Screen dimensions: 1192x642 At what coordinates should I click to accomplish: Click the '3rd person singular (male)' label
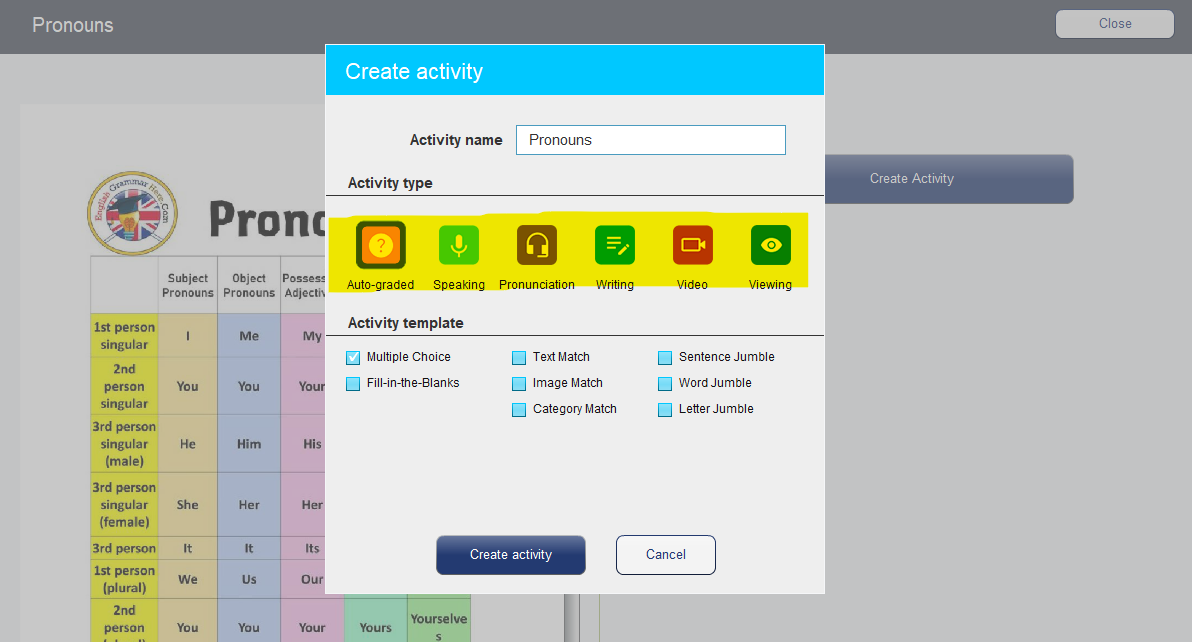(x=124, y=444)
